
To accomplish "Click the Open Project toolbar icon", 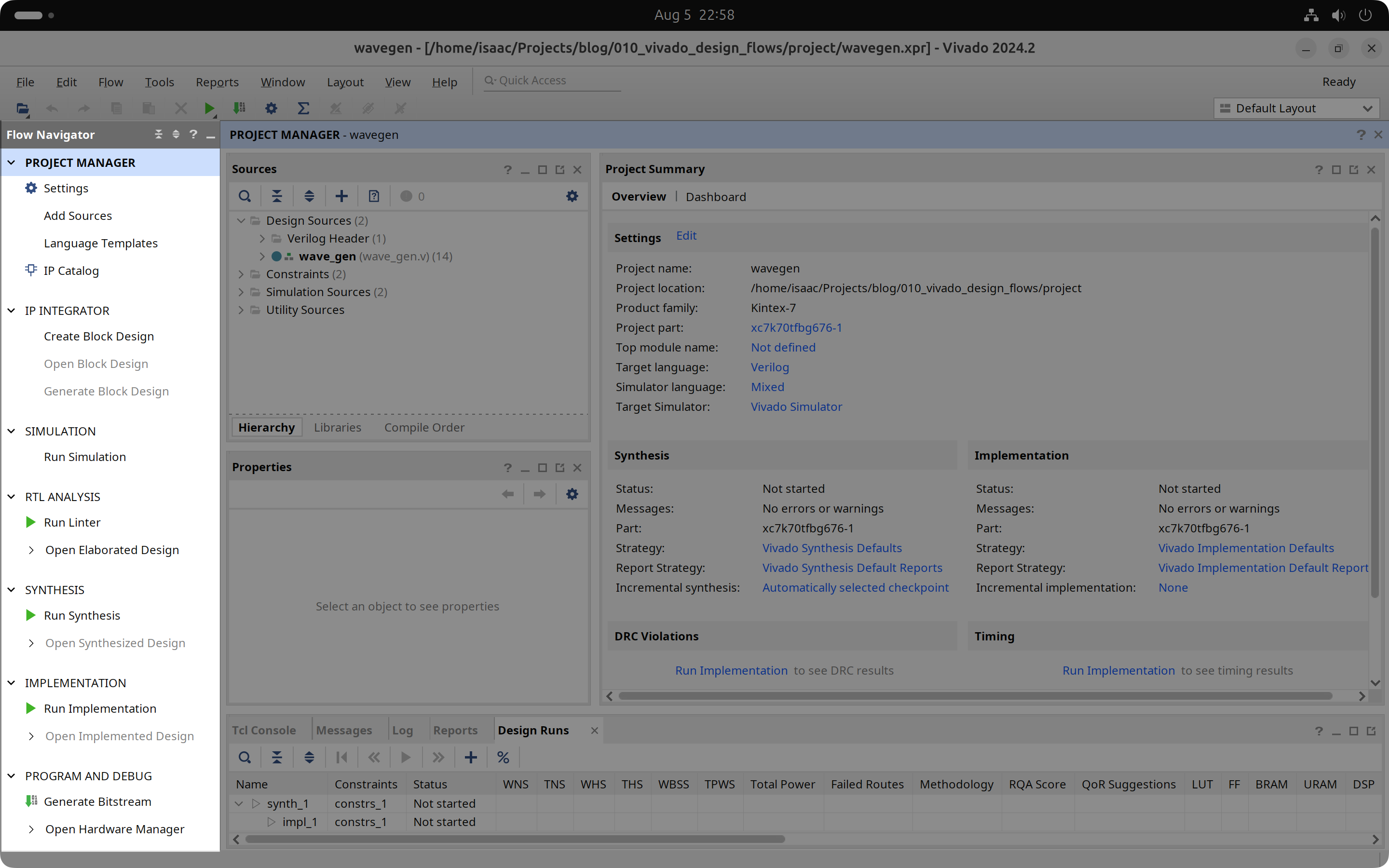I will [x=22, y=108].
